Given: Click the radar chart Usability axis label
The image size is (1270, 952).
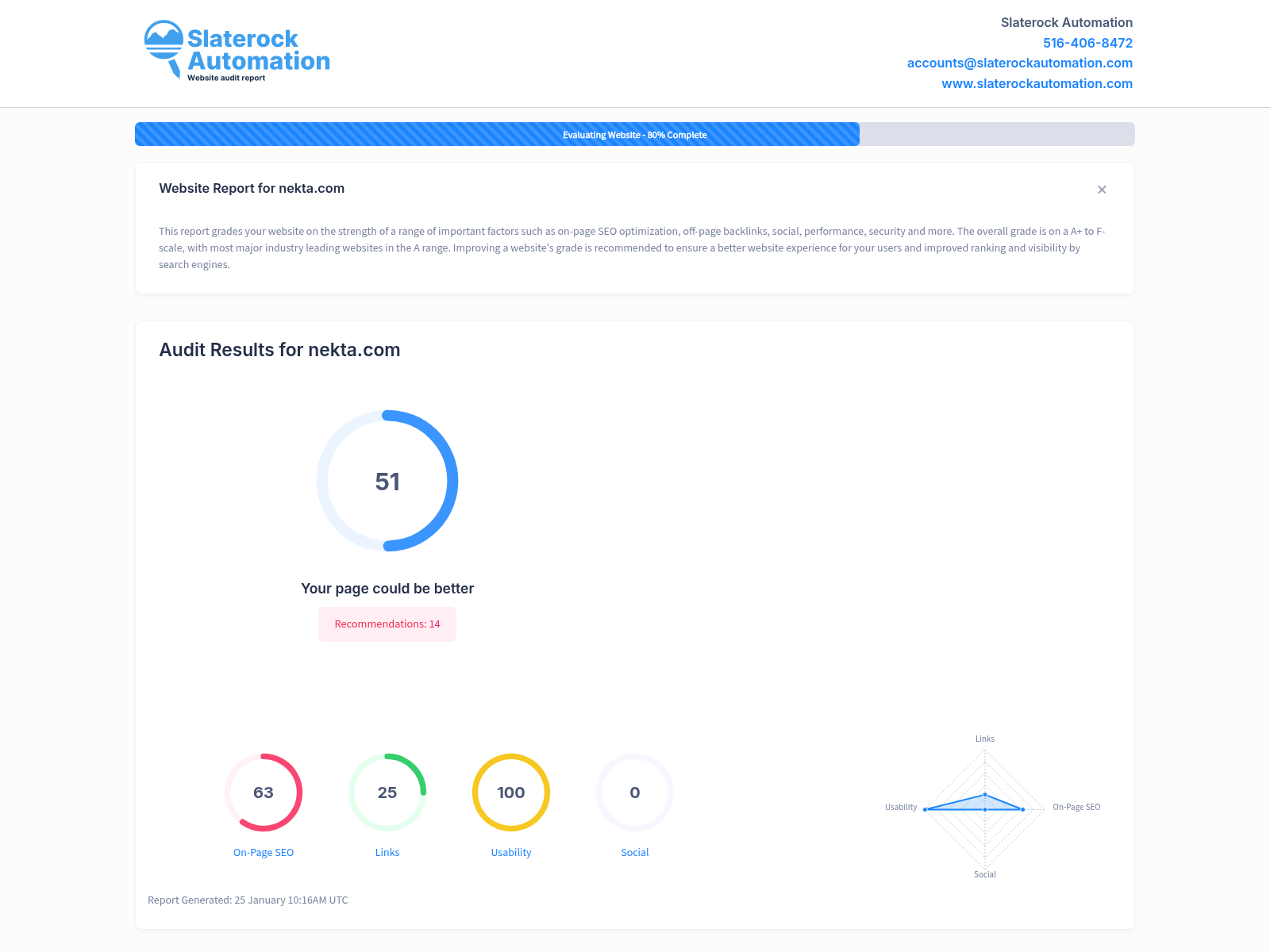Looking at the screenshot, I should (901, 807).
